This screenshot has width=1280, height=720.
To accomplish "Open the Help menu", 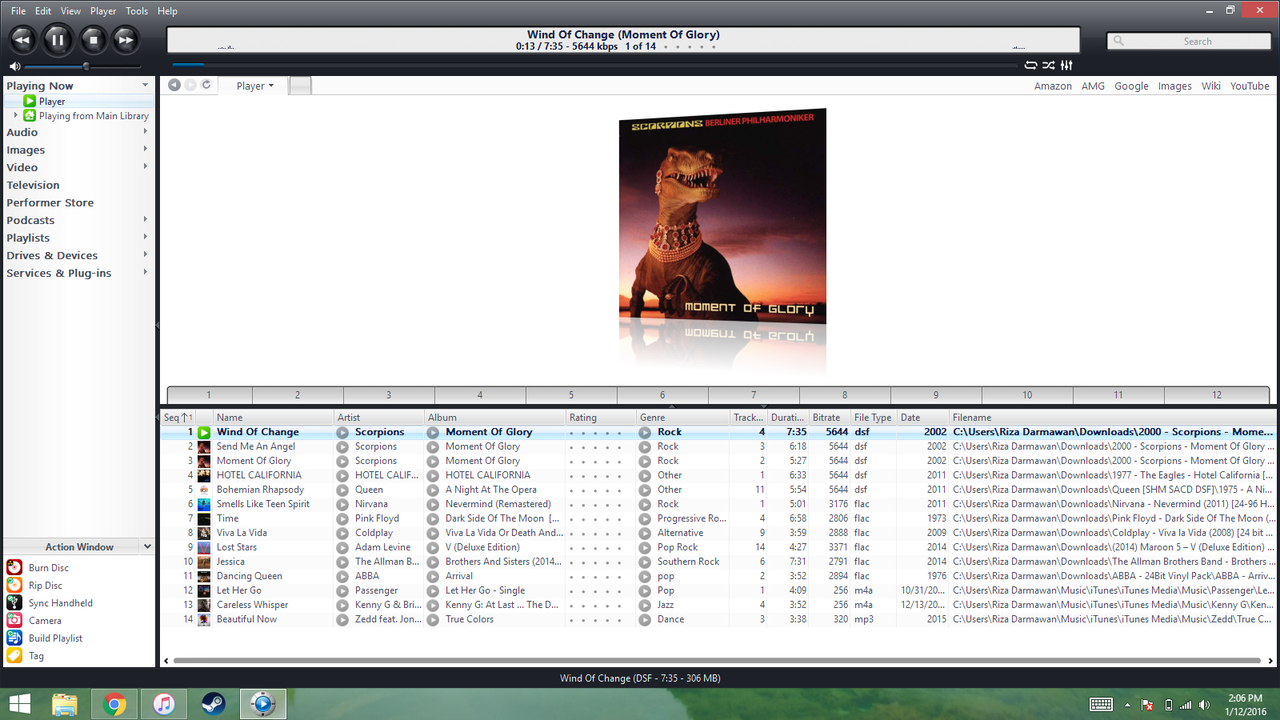I will 167,11.
